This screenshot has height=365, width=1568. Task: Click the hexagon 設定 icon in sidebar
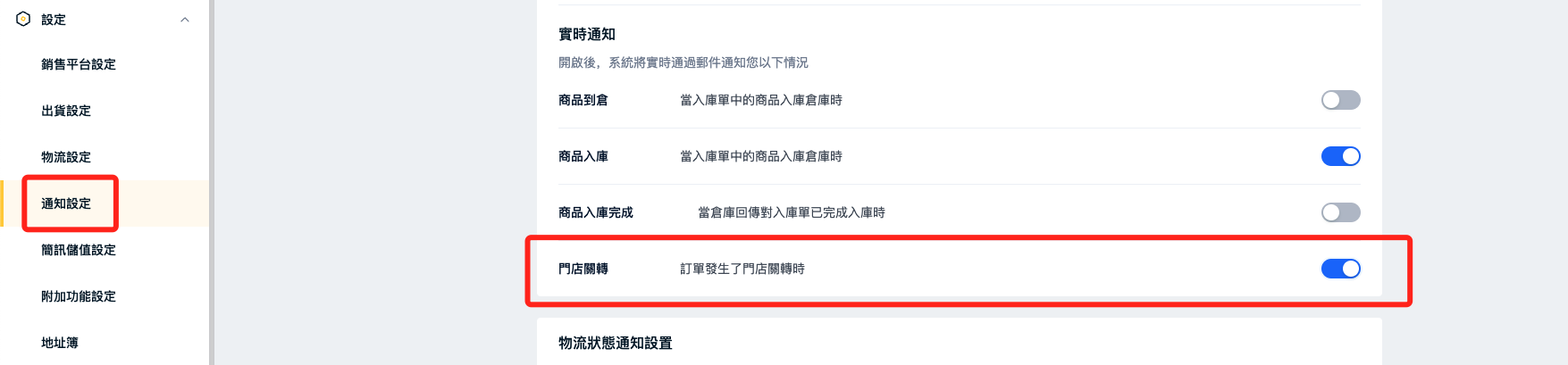point(23,19)
